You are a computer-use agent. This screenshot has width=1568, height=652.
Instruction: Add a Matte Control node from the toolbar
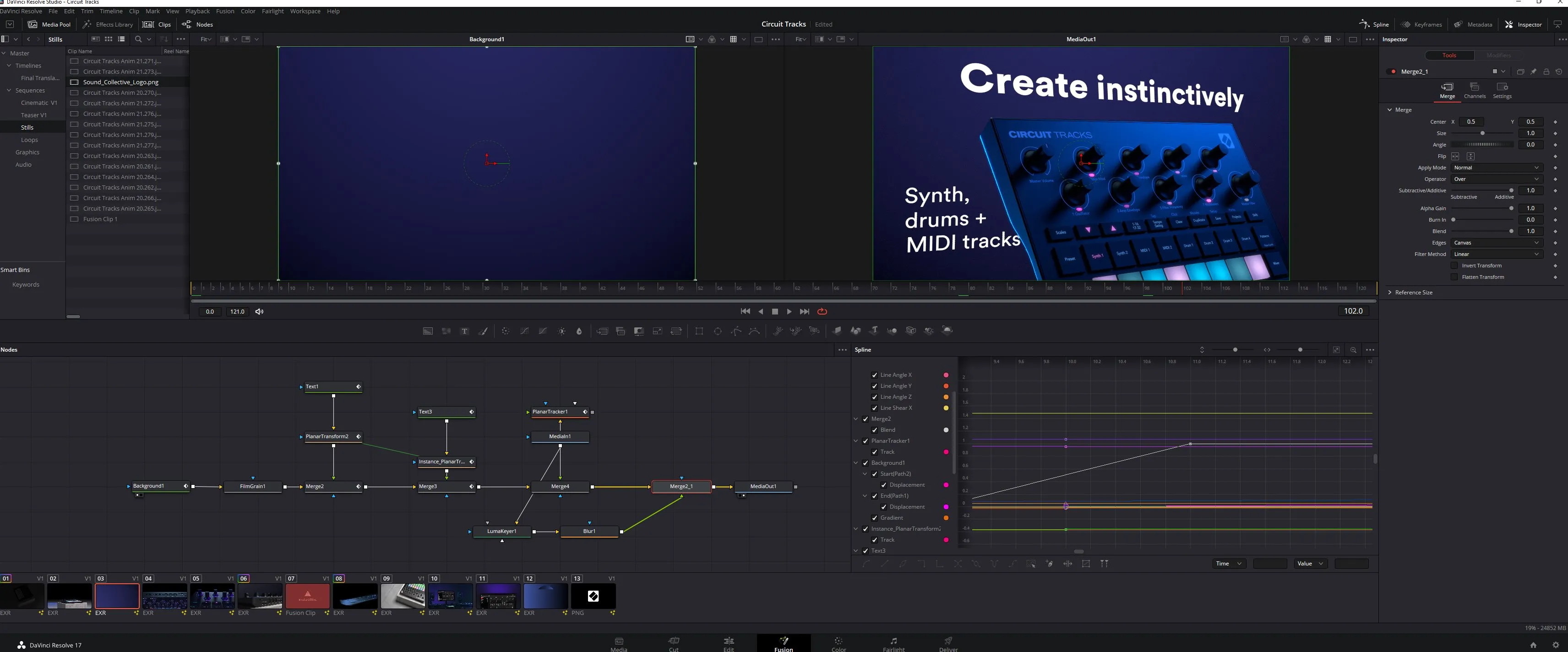pos(638,331)
